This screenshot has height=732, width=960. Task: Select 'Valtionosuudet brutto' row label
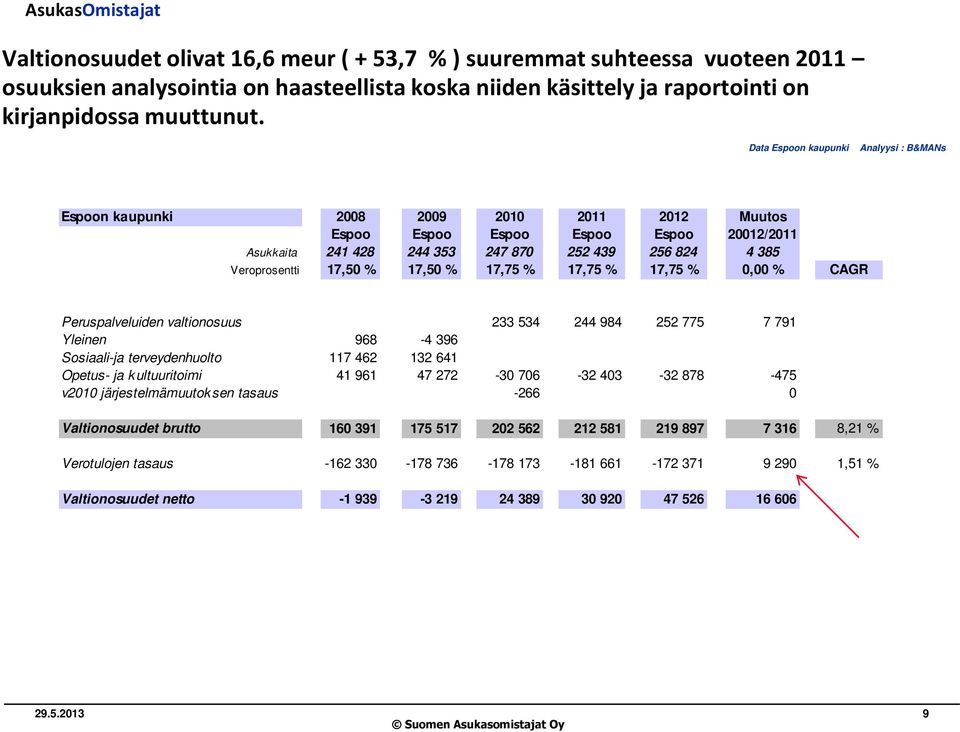click(180, 428)
